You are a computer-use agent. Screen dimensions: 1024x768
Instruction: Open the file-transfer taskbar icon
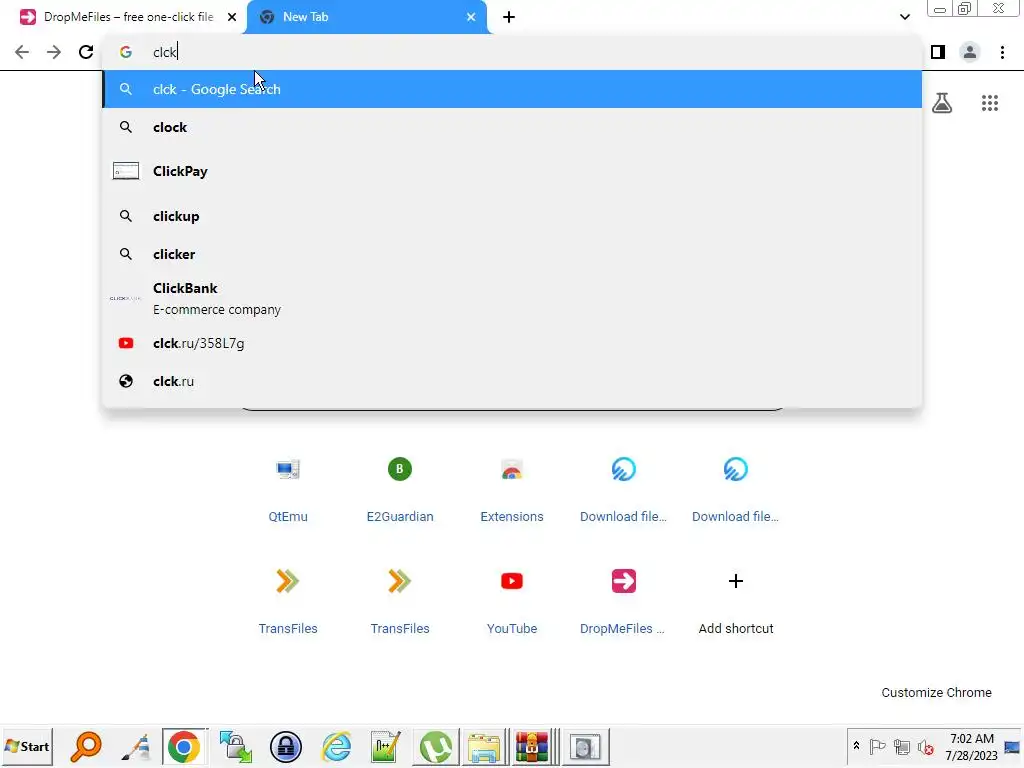click(235, 747)
